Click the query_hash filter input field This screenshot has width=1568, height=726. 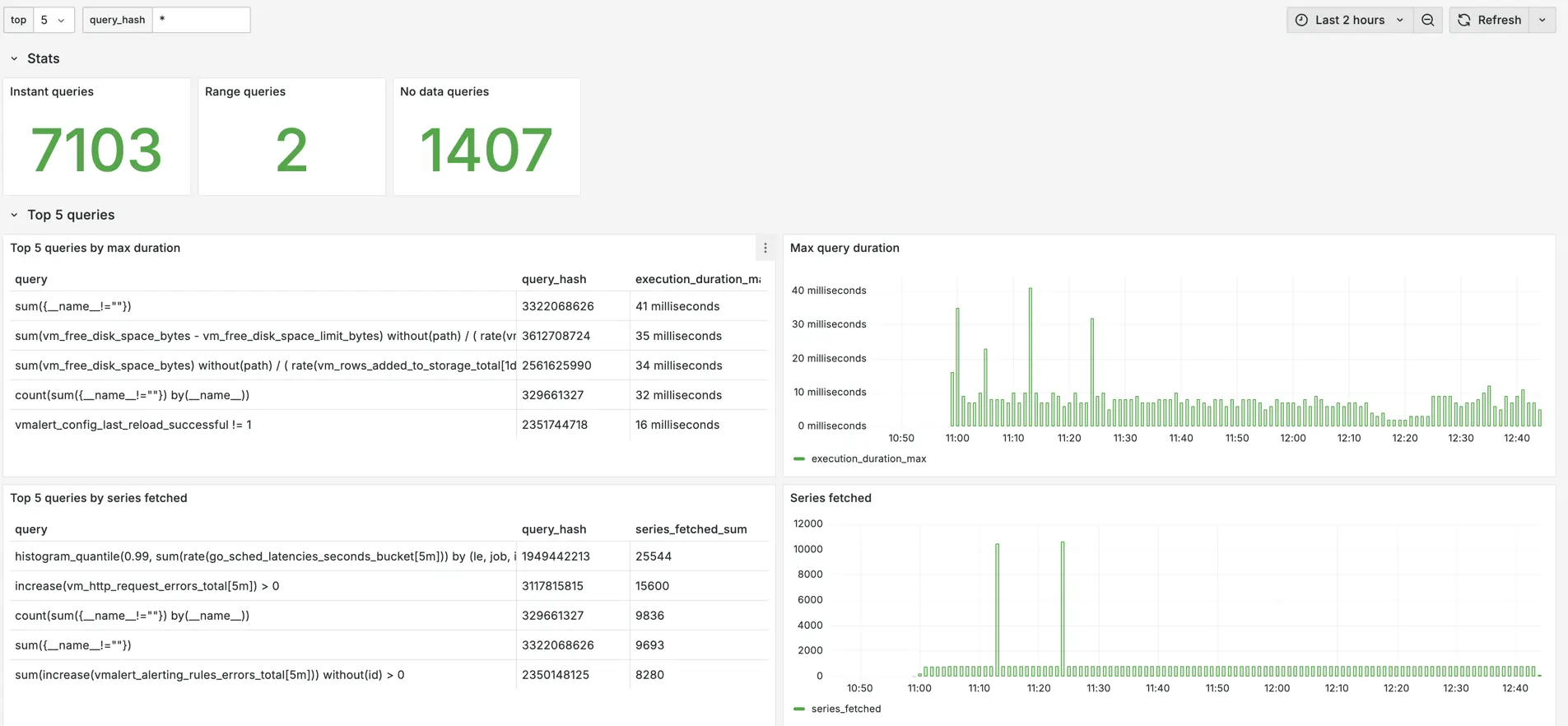201,20
